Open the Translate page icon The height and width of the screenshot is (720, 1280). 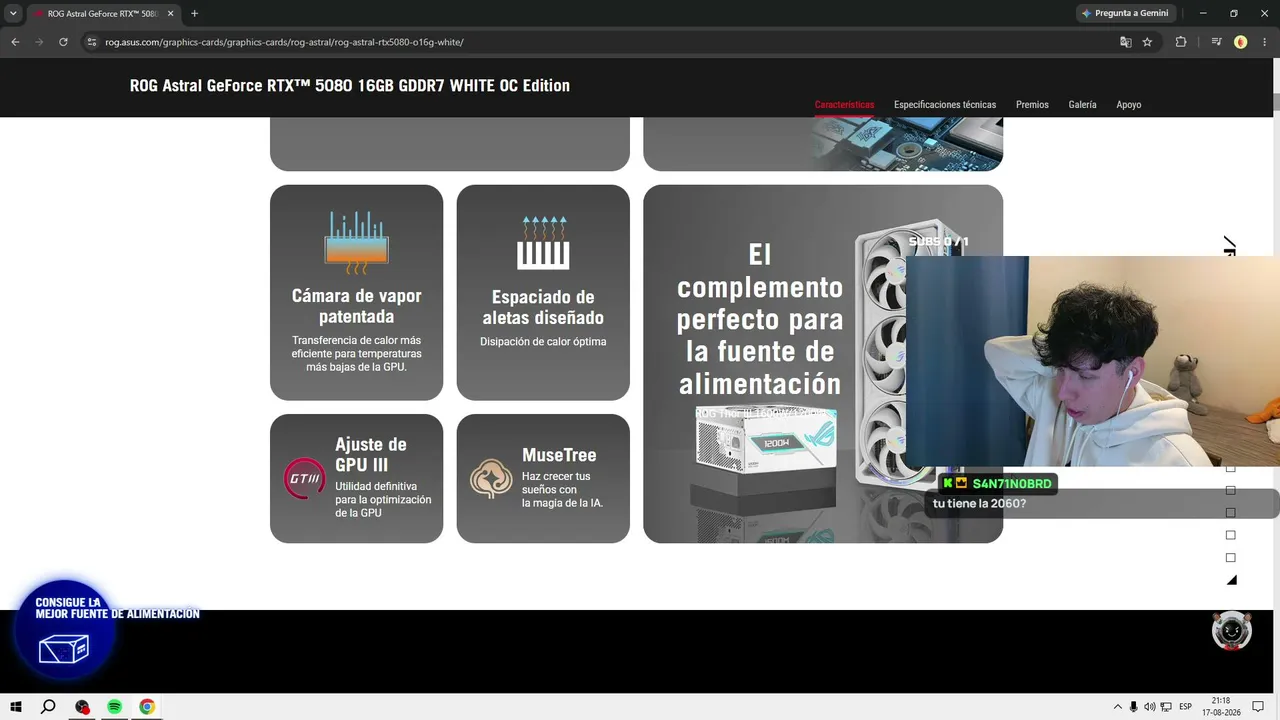coord(1125,42)
